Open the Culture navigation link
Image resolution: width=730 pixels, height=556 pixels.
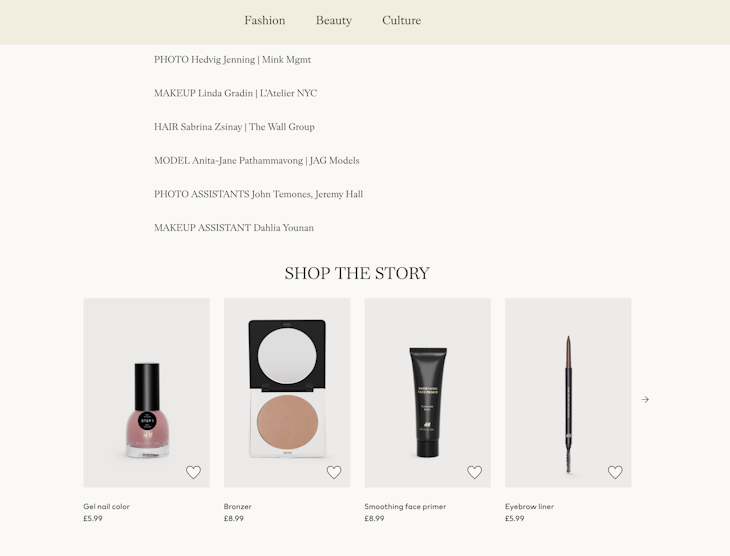pyautogui.click(x=401, y=20)
